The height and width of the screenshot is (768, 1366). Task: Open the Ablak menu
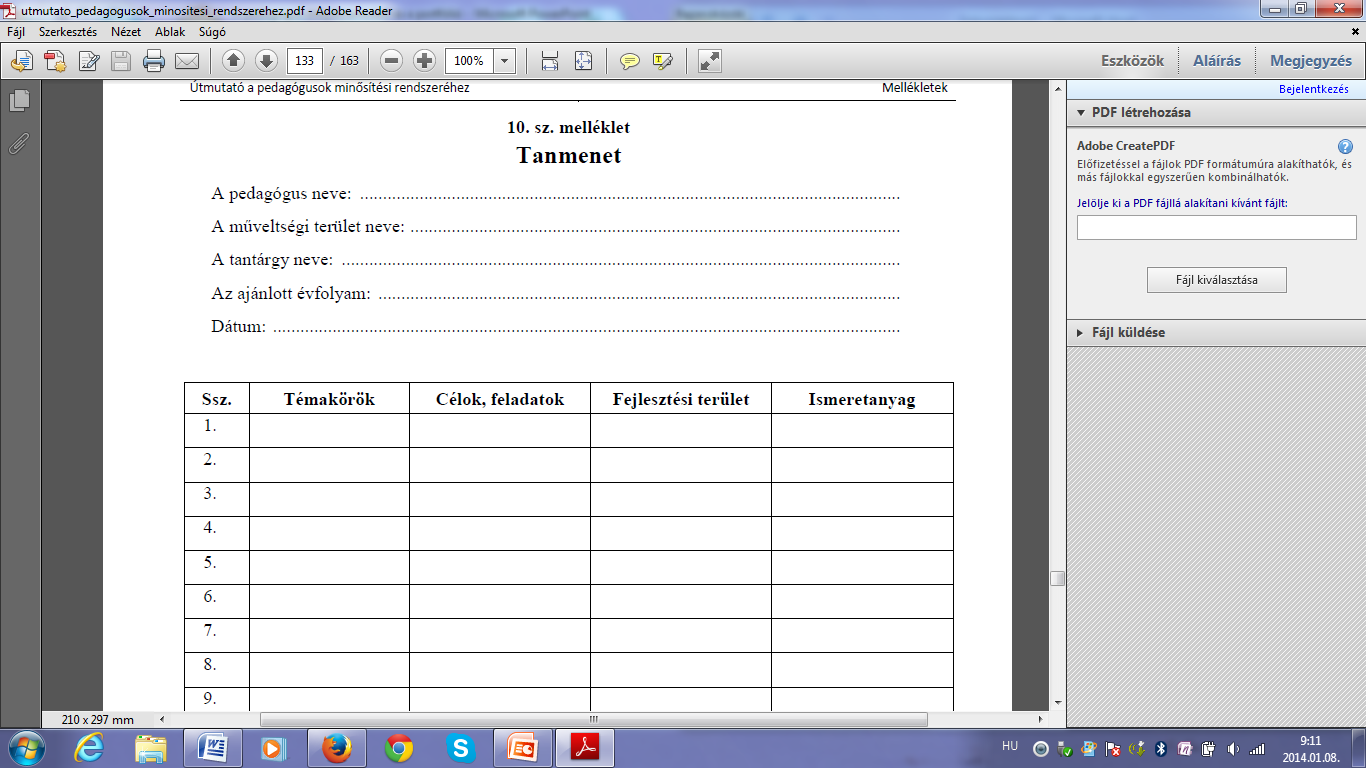click(170, 32)
